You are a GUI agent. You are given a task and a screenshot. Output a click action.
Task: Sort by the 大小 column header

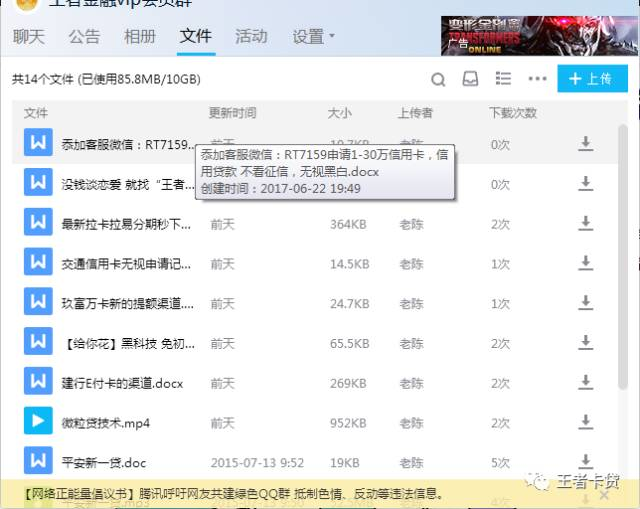[x=339, y=113]
